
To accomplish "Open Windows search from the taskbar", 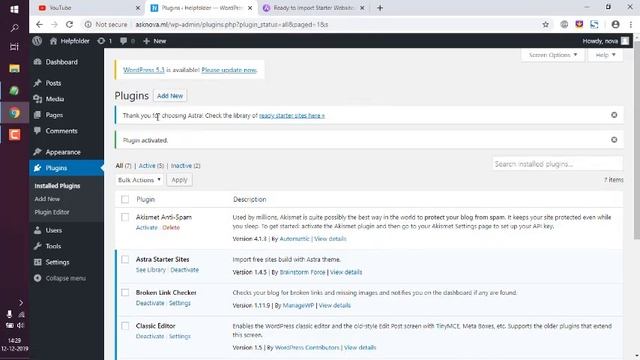I will click(x=14, y=28).
